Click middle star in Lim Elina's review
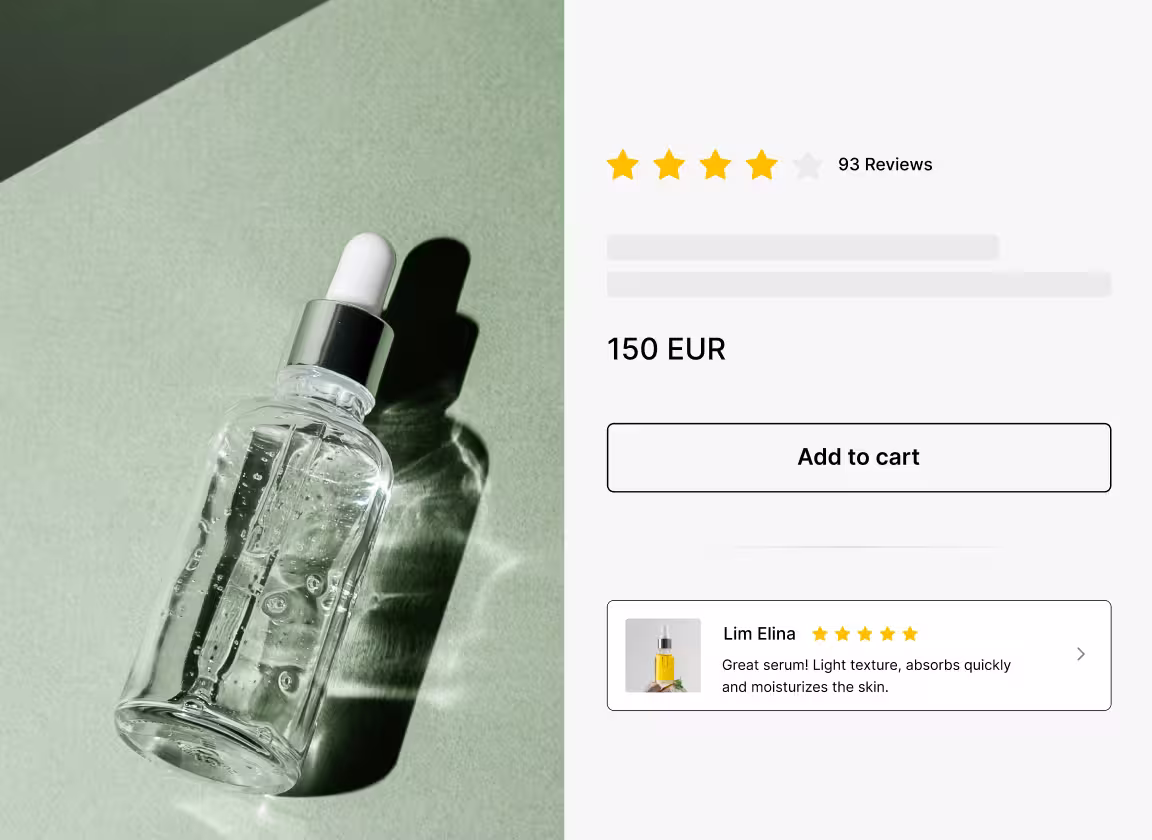This screenshot has width=1152, height=840. pos(865,633)
